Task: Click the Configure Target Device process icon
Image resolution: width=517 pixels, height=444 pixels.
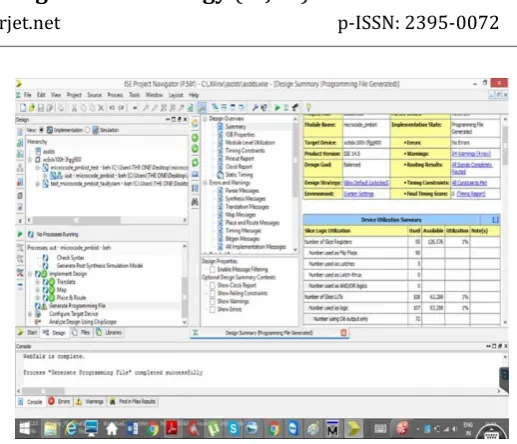Action: coord(38,314)
